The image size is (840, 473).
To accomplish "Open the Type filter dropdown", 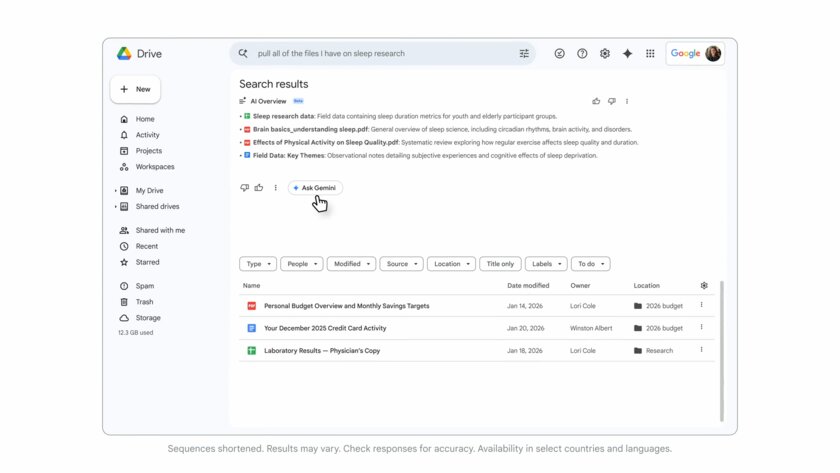I will click(x=258, y=264).
